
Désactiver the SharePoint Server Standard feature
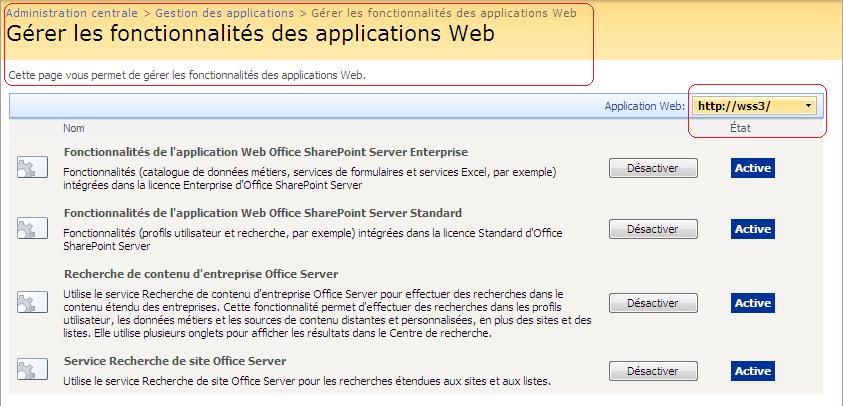653,229
